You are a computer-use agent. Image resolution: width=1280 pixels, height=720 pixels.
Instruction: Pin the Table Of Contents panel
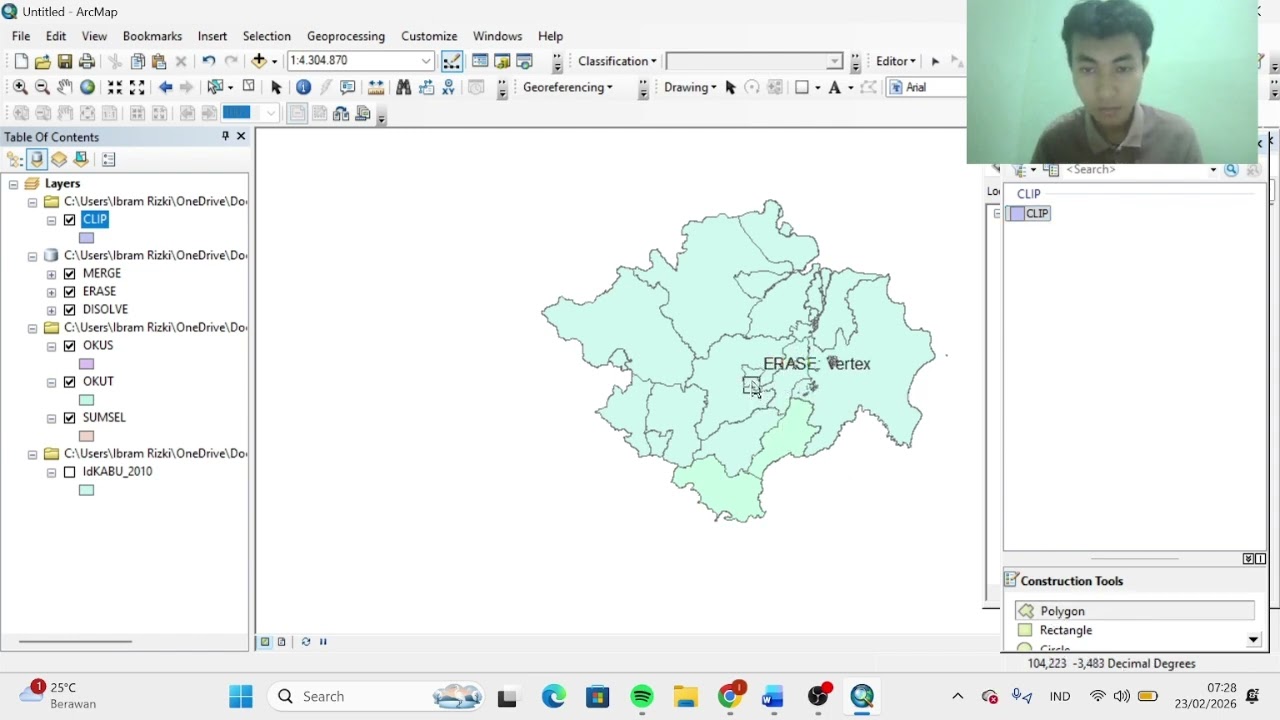(225, 136)
